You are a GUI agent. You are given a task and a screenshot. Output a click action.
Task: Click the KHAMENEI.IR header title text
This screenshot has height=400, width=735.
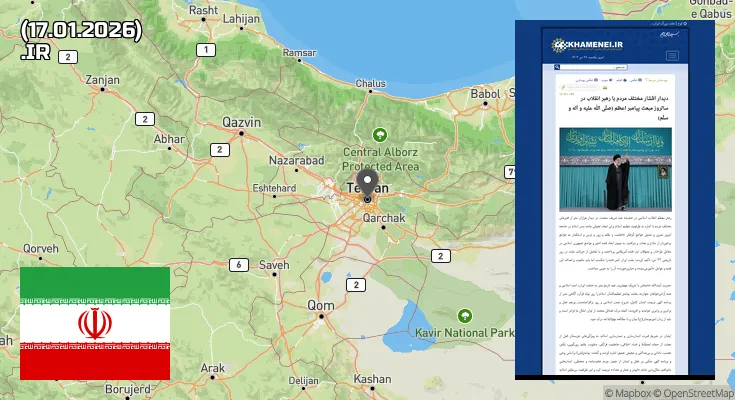610,45
